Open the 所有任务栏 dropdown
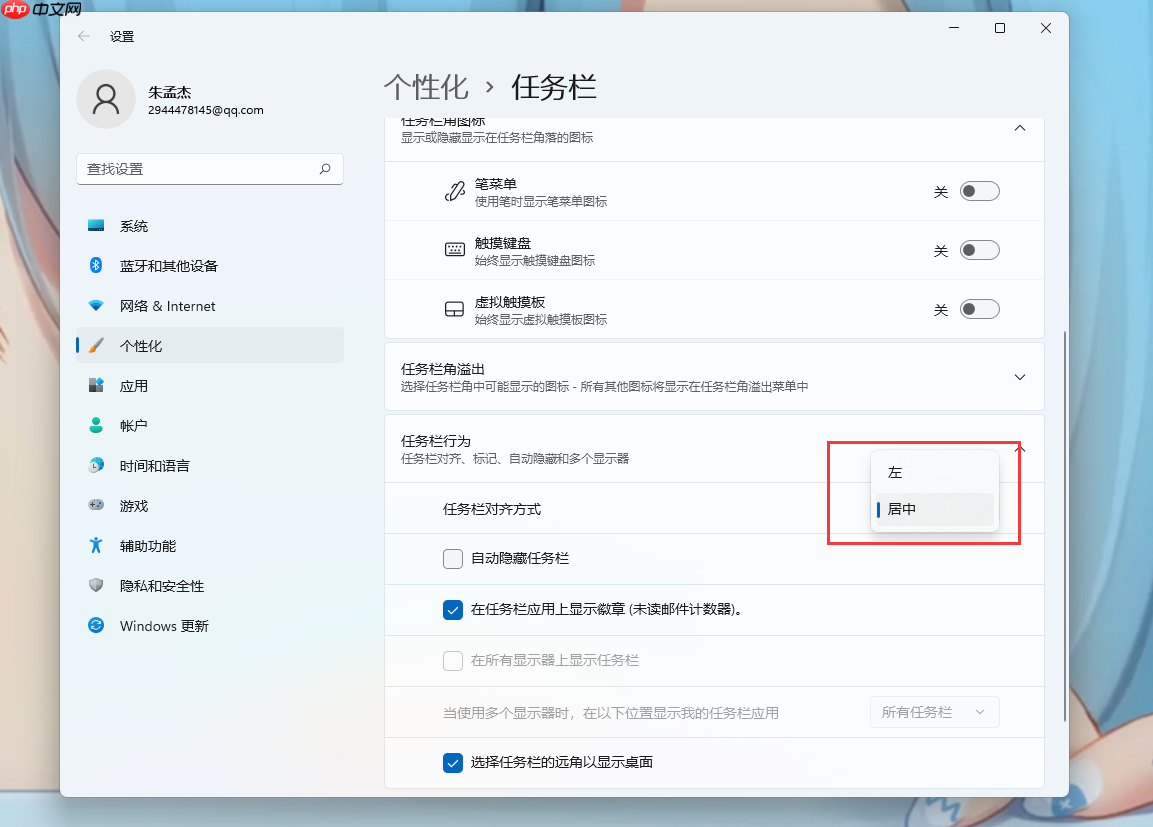Viewport: 1153px width, 827px height. click(x=933, y=711)
